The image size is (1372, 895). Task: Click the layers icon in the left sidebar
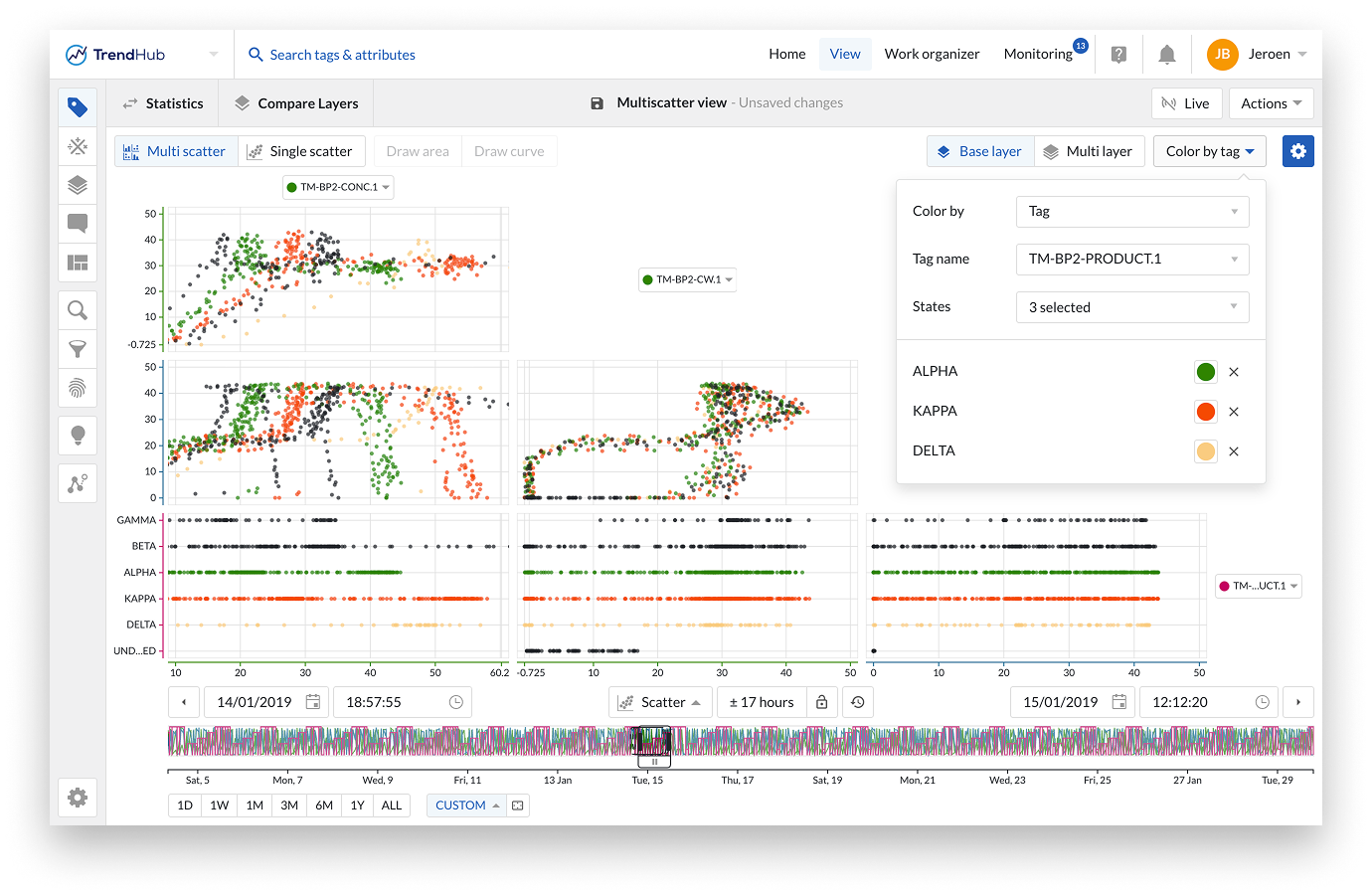coord(78,185)
